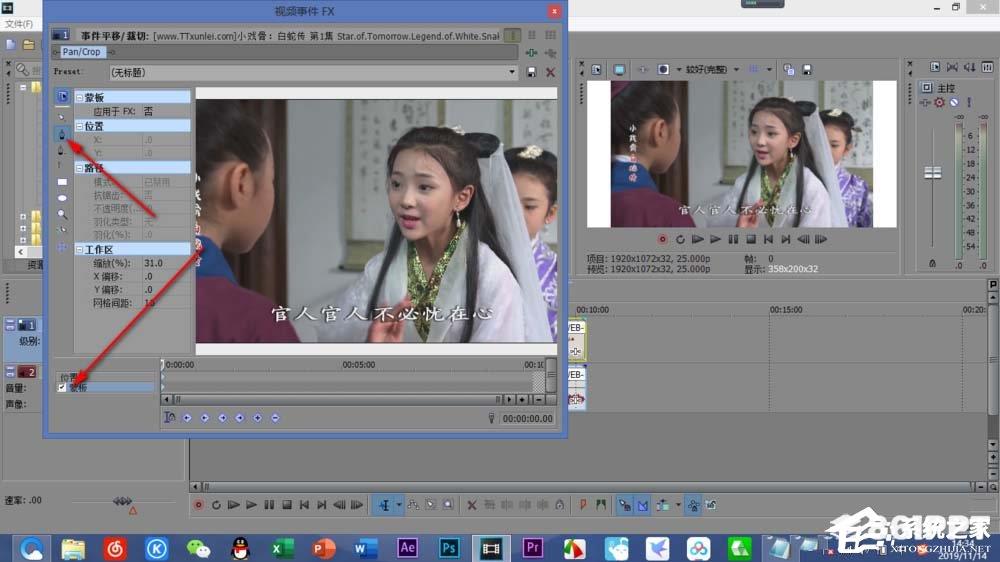Play from start in the preview window

point(698,240)
